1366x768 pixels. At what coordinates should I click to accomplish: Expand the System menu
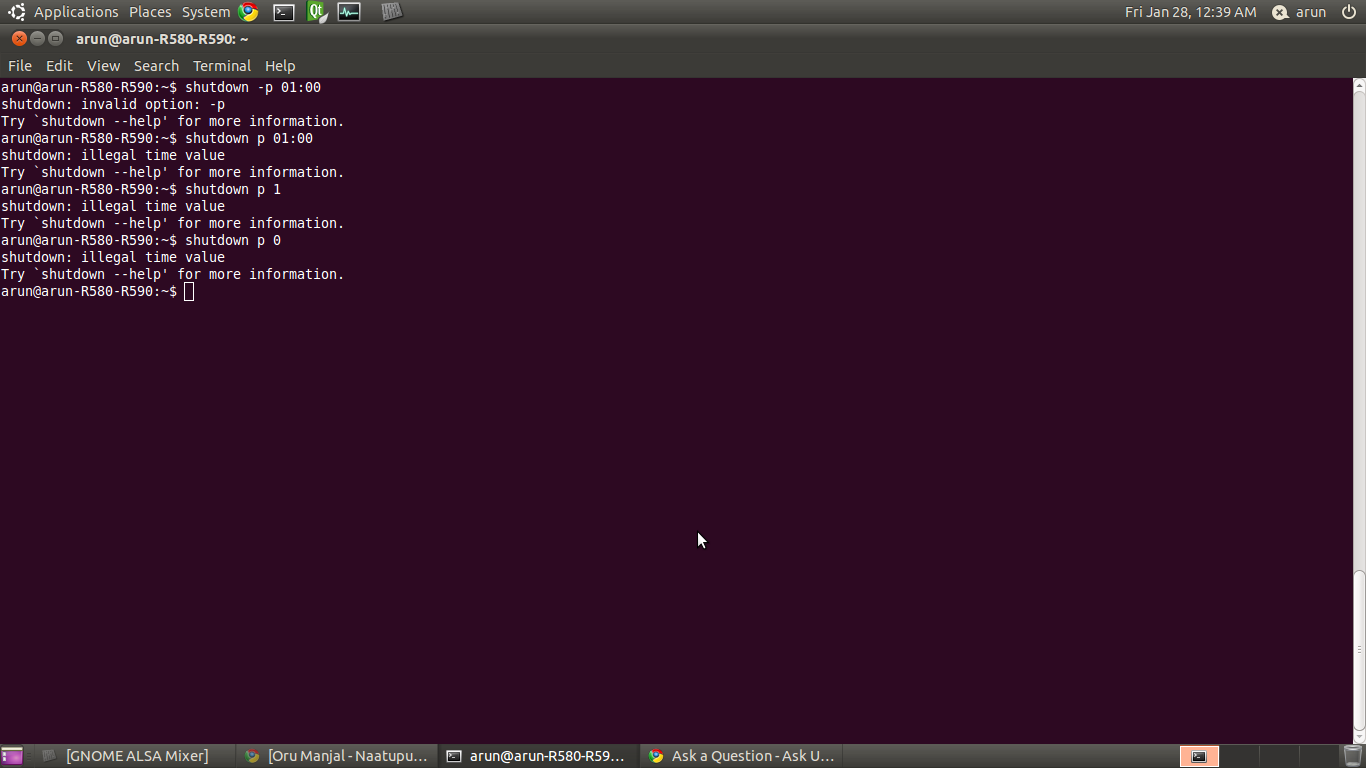pyautogui.click(x=206, y=12)
